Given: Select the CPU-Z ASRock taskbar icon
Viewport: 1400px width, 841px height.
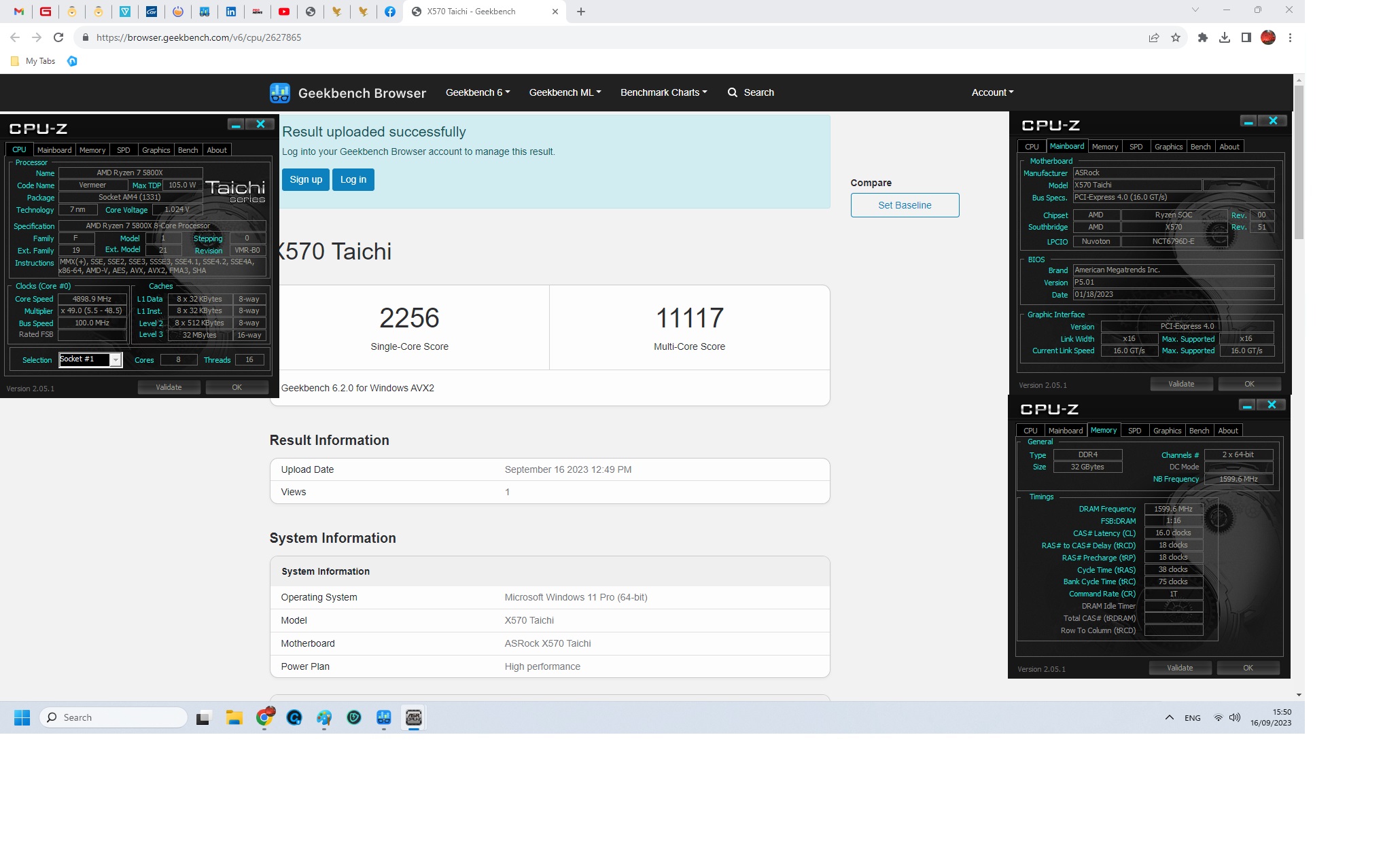Looking at the screenshot, I should pyautogui.click(x=414, y=717).
